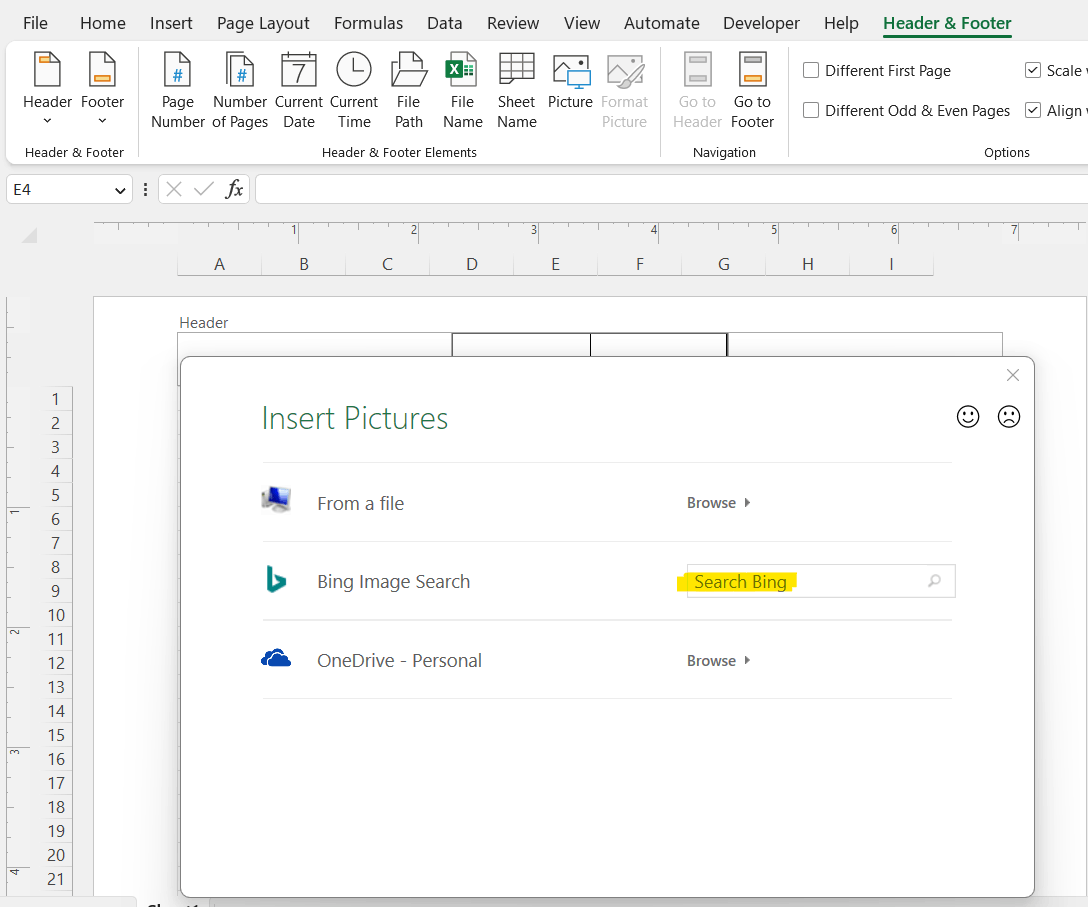Image resolution: width=1088 pixels, height=907 pixels.
Task: Open the Name Box dropdown arrow
Action: pos(121,189)
